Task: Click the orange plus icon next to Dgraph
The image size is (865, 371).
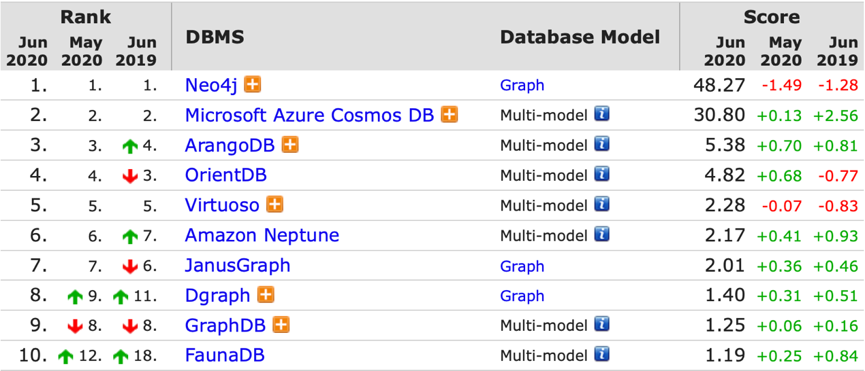Action: coord(265,295)
